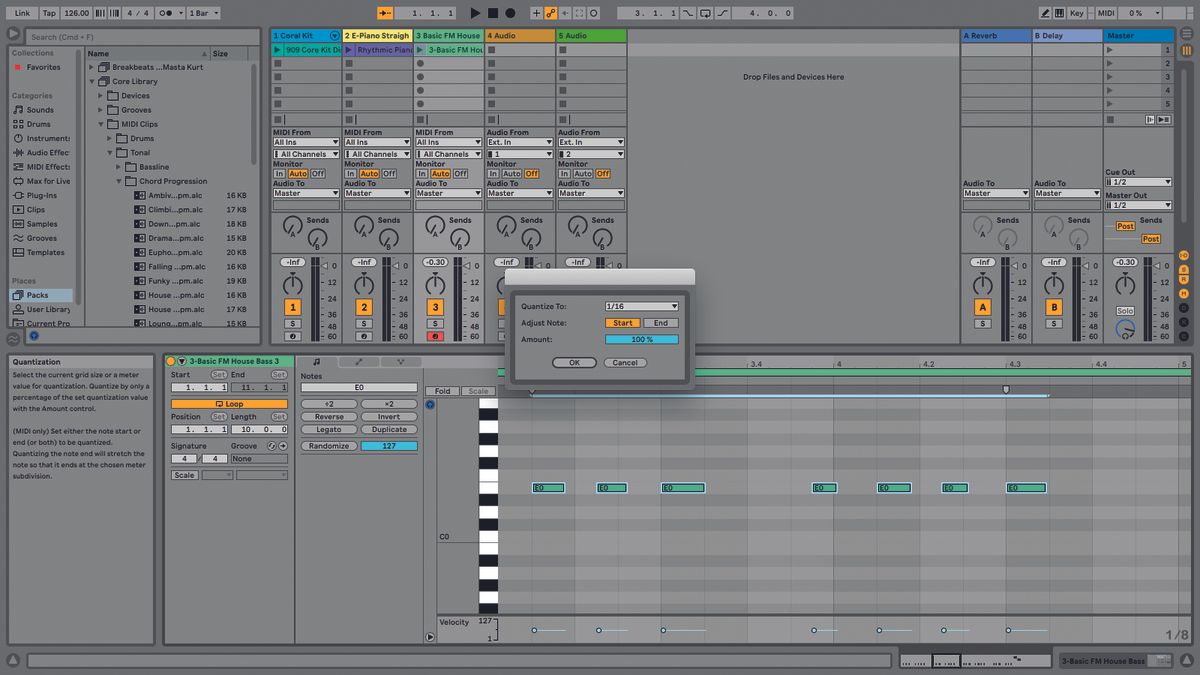Click OK in the Quantize dialog

574,362
